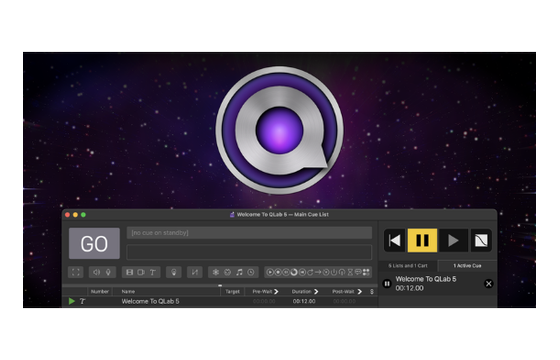
Task: Click the window title document icon
Action: click(x=232, y=215)
